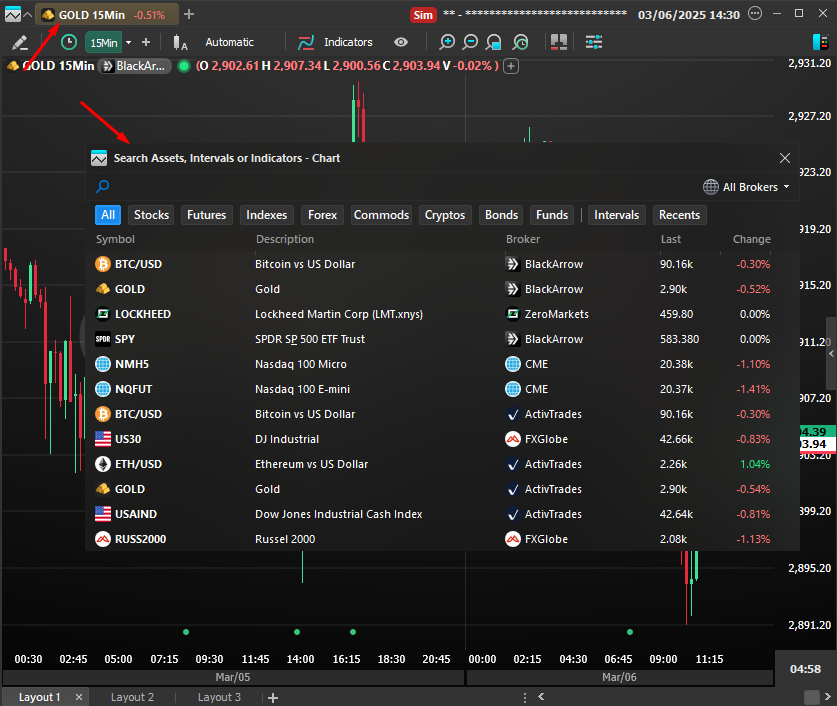Click the zoom out magnifier icon
Image resolution: width=837 pixels, height=706 pixels.
tap(470, 42)
